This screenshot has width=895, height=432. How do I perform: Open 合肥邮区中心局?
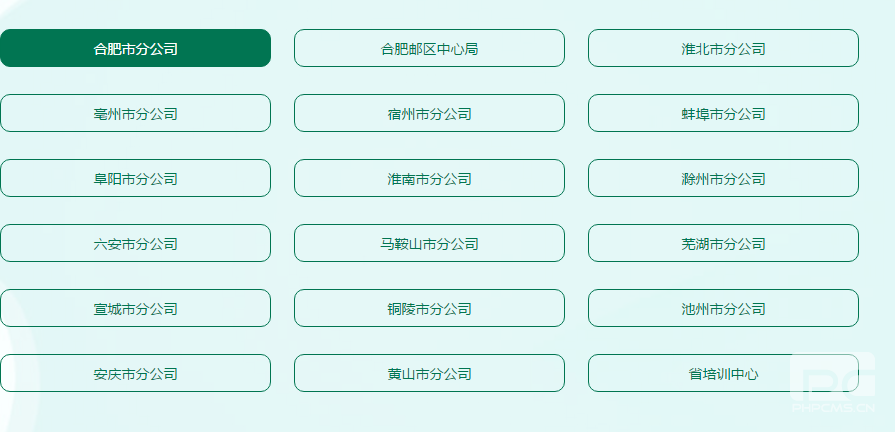[429, 48]
